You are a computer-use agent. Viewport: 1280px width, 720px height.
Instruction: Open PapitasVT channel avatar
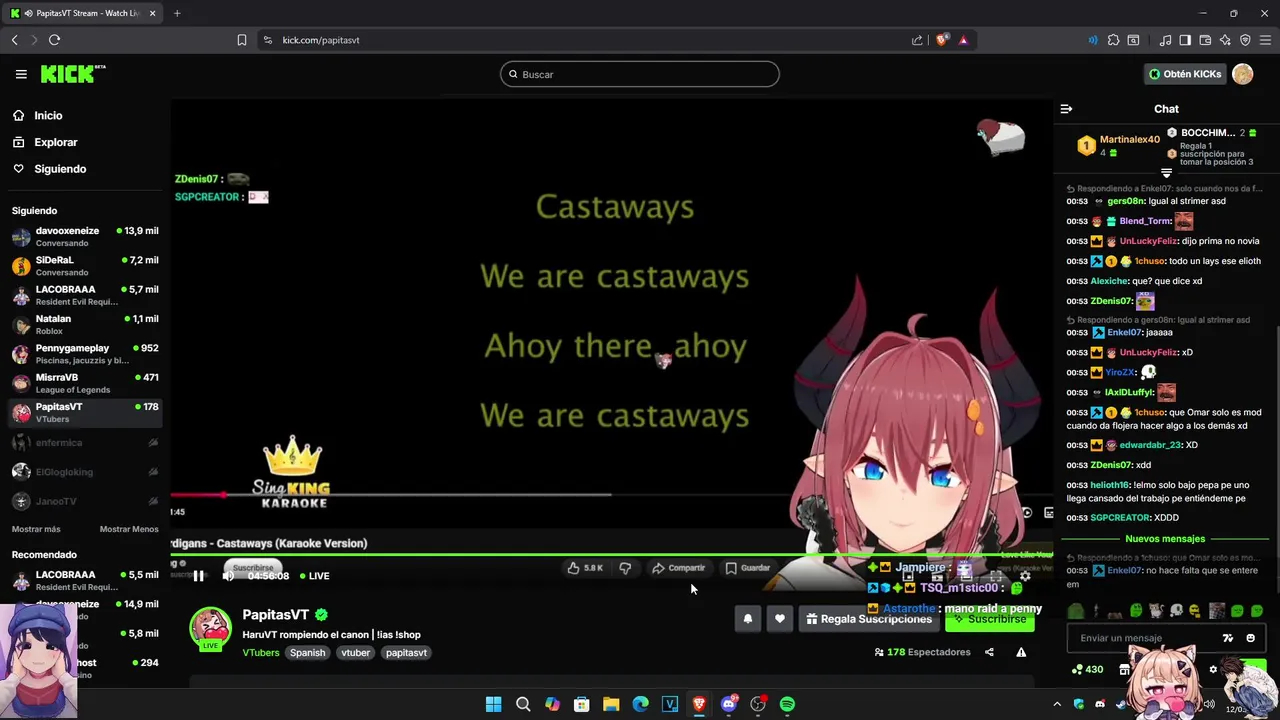pos(210,628)
